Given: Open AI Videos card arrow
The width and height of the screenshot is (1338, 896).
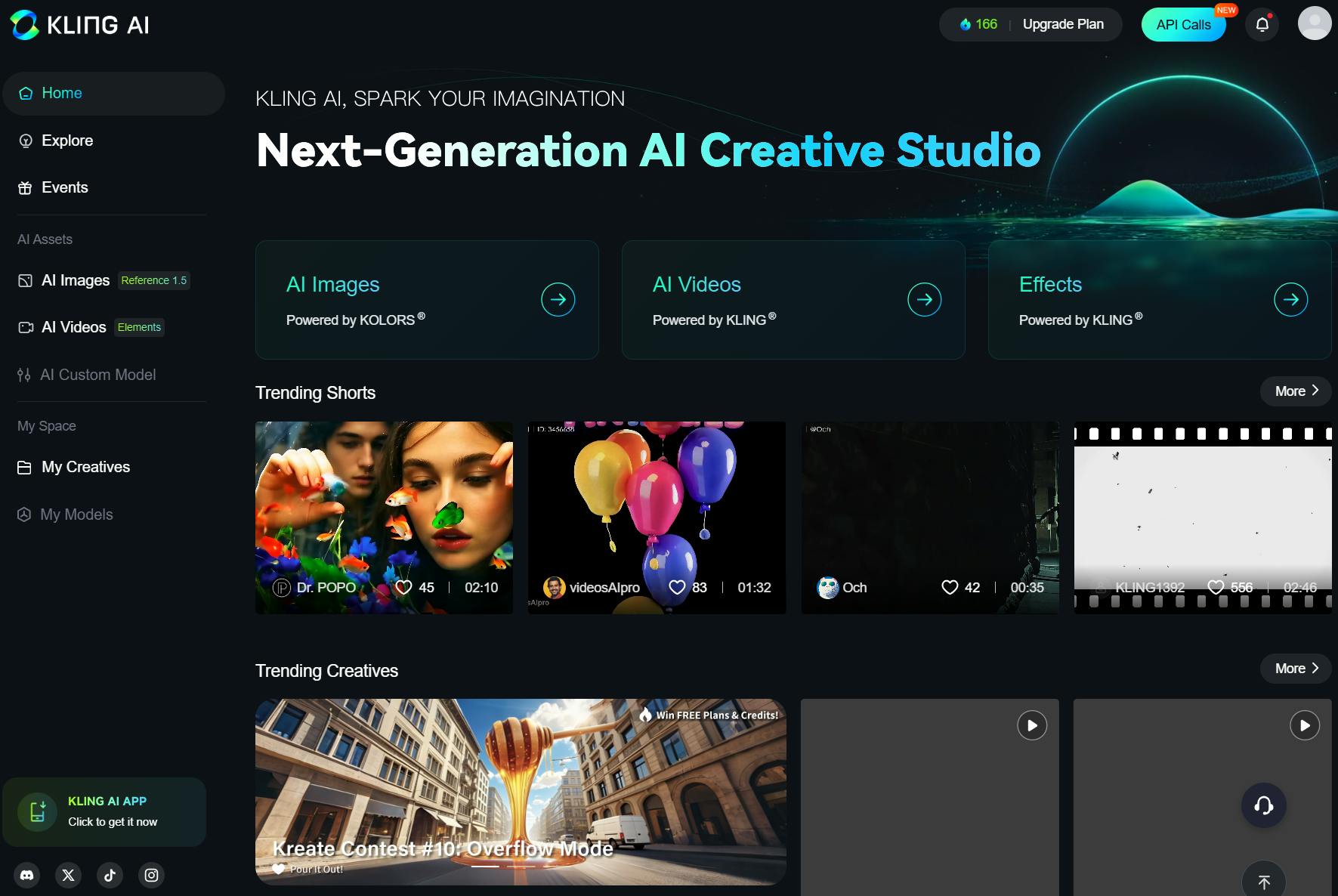Looking at the screenshot, I should tap(925, 300).
